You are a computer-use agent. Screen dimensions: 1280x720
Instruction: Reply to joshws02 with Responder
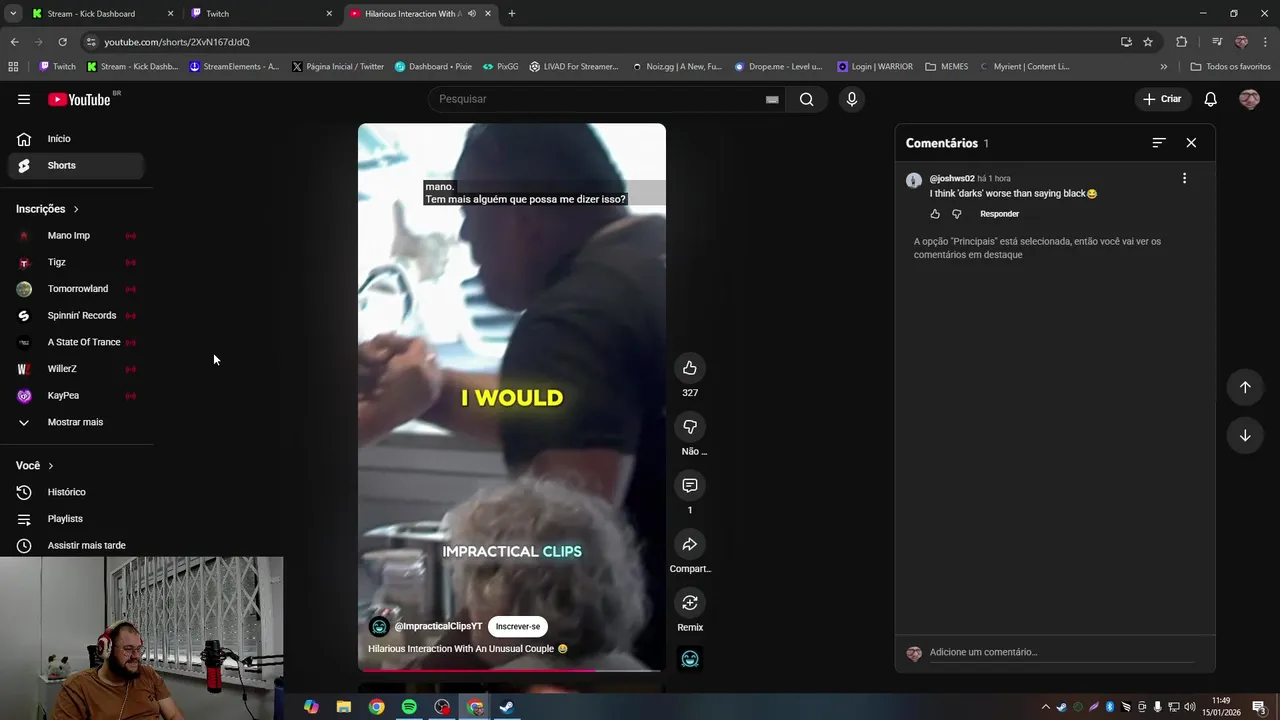tap(999, 214)
